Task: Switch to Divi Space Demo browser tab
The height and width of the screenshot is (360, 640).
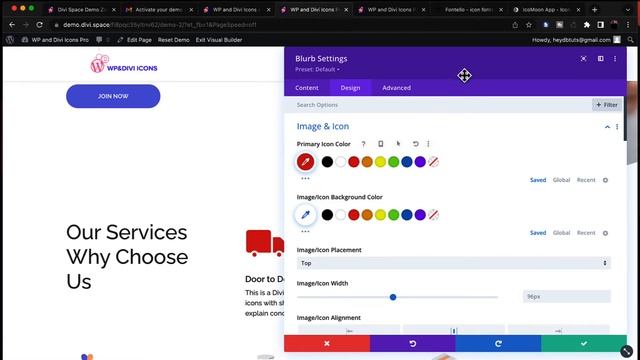Action: (x=81, y=9)
